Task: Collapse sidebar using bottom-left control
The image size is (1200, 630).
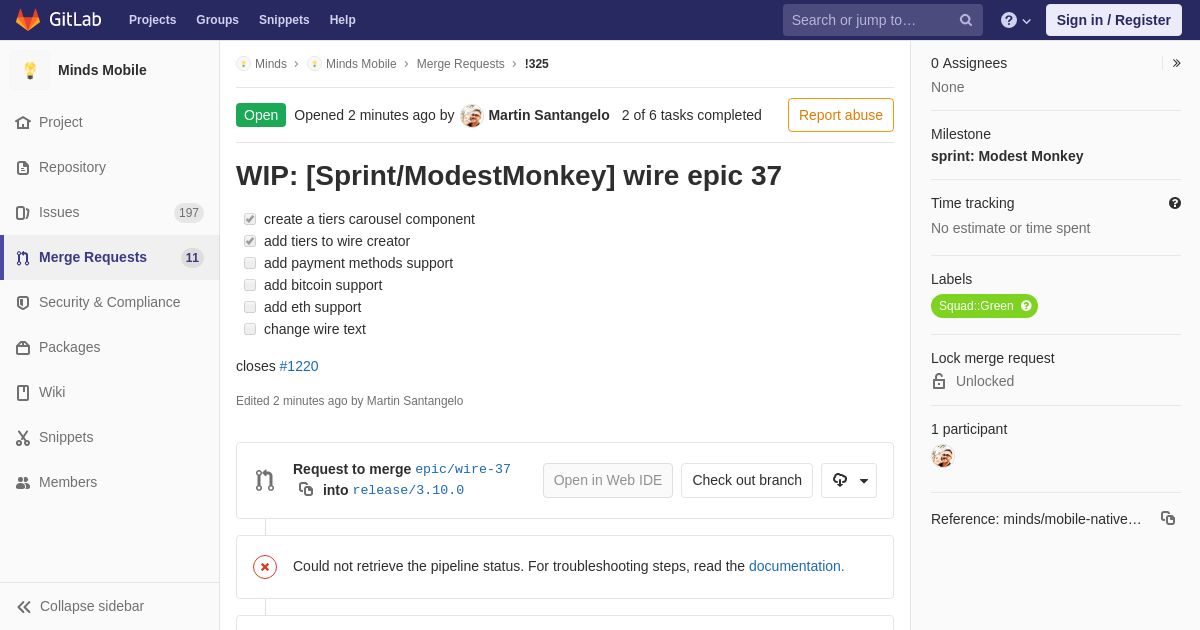Action: coord(80,606)
